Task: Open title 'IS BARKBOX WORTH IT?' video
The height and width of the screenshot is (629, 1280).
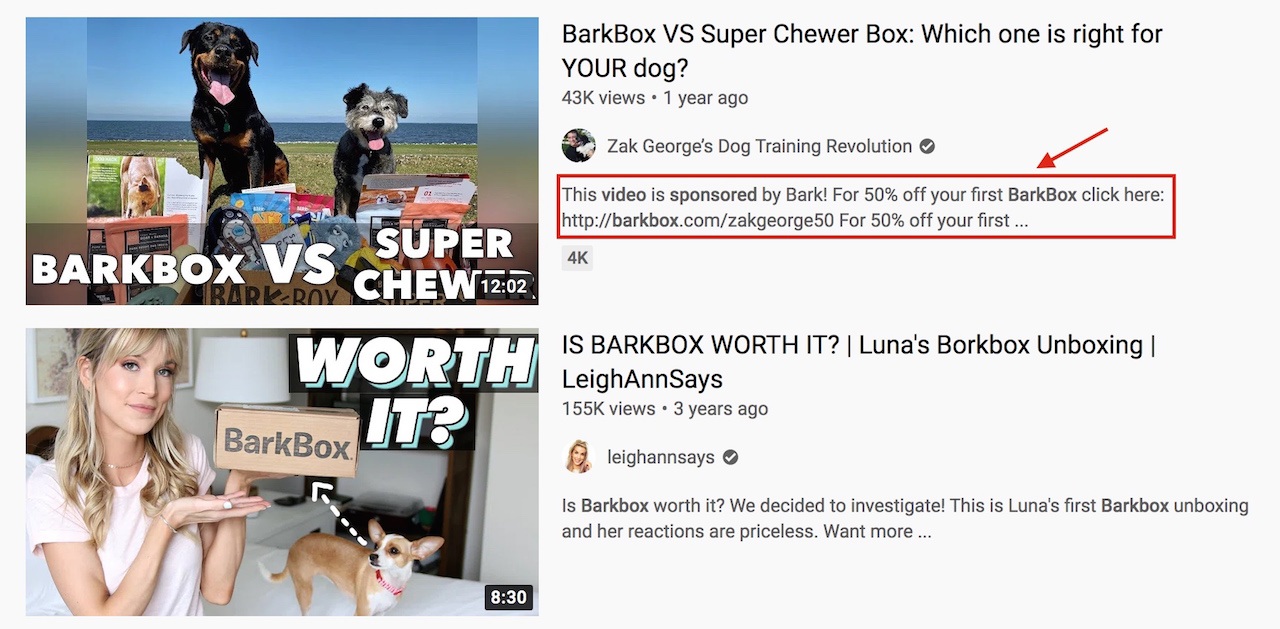Action: (859, 362)
